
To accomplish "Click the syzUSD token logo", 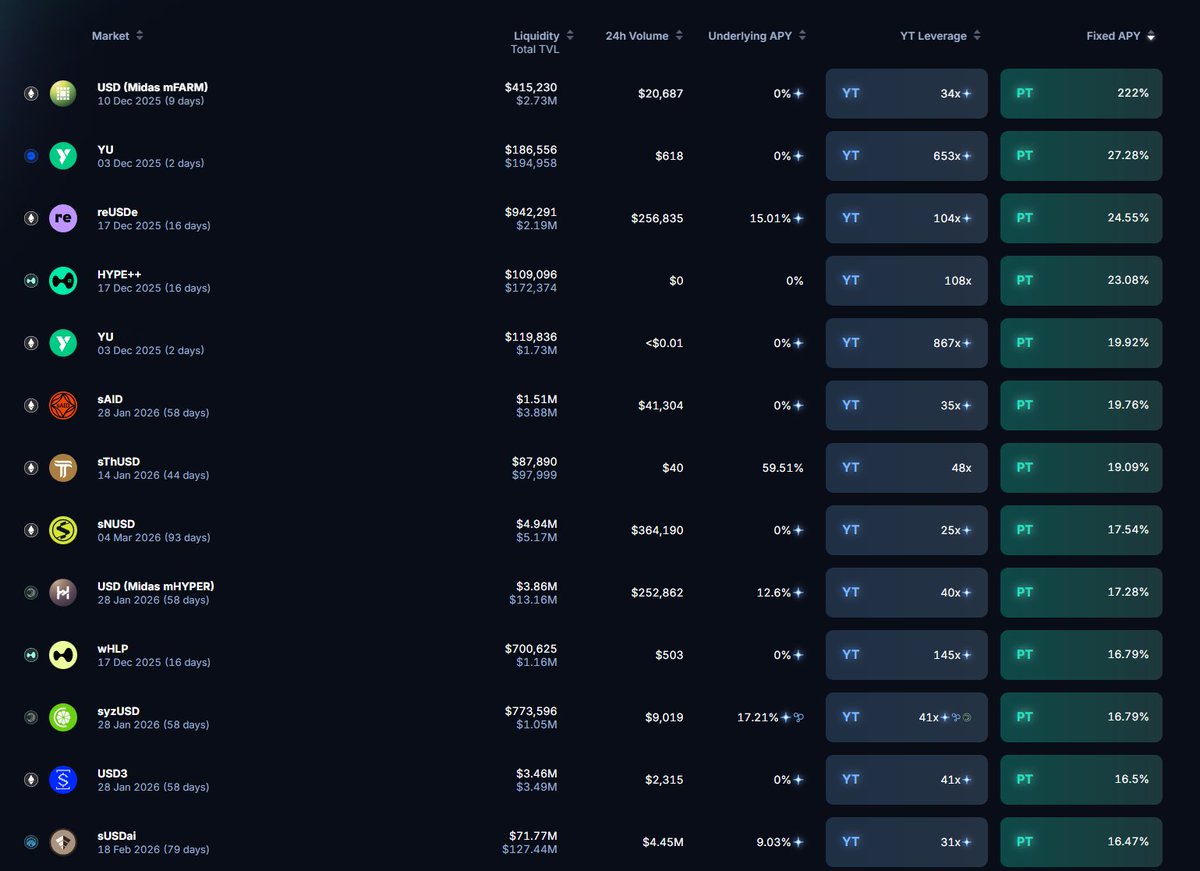I will click(x=63, y=717).
